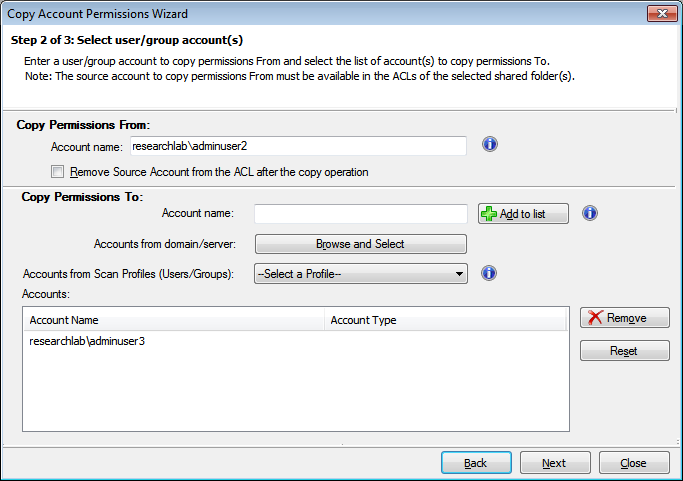Click info icon beside Select a Profile dropdown

click(489, 273)
